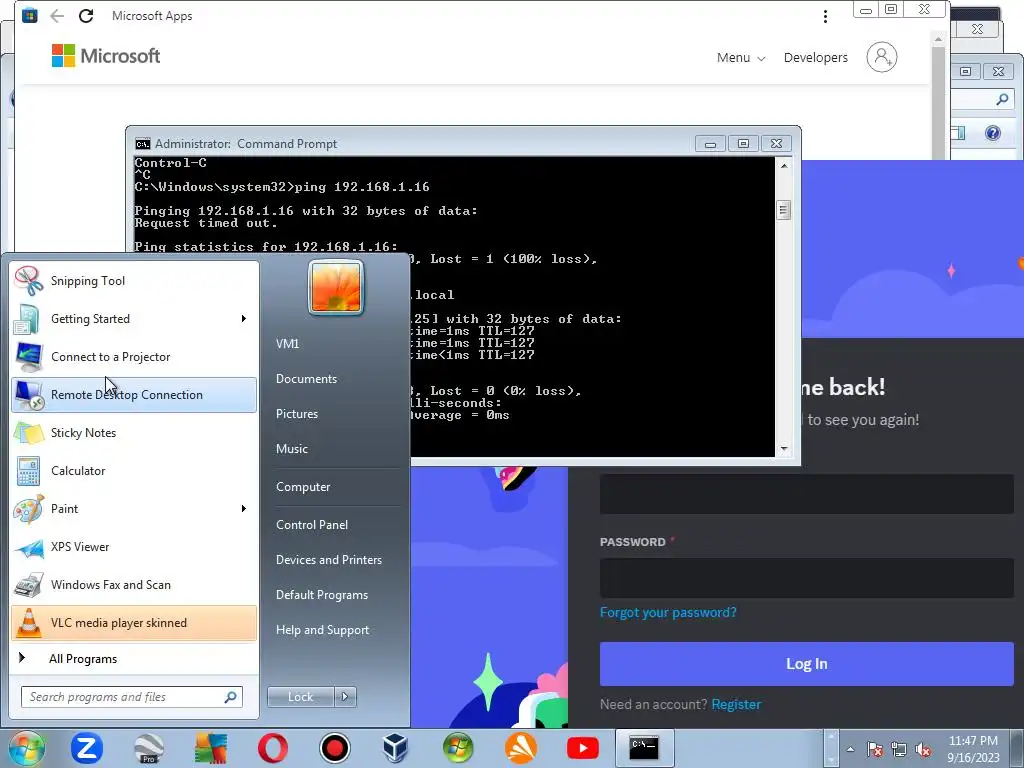Reload the Microsoft Apps page
1024x768 pixels.
(86, 16)
